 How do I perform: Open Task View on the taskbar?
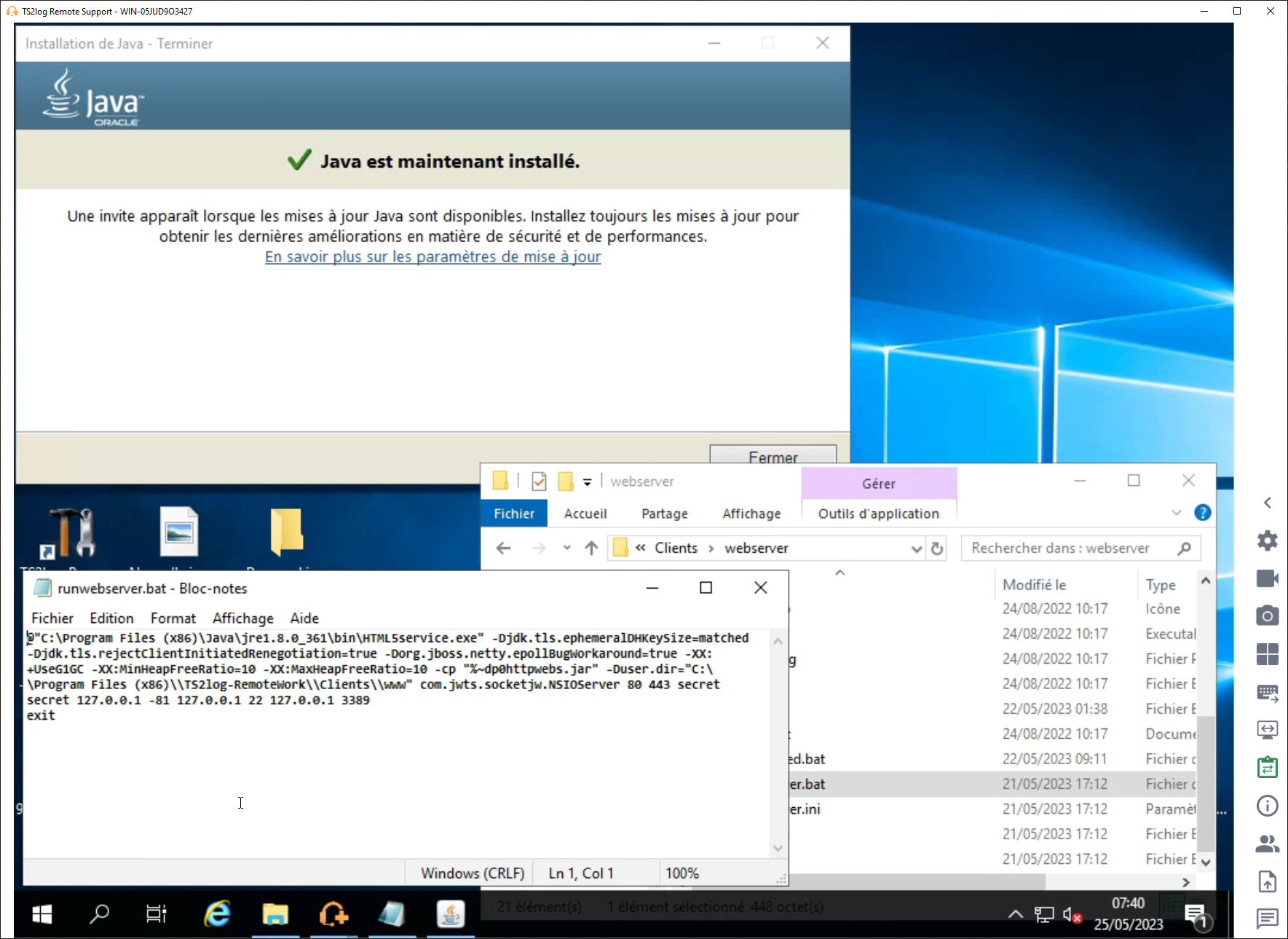tap(156, 914)
